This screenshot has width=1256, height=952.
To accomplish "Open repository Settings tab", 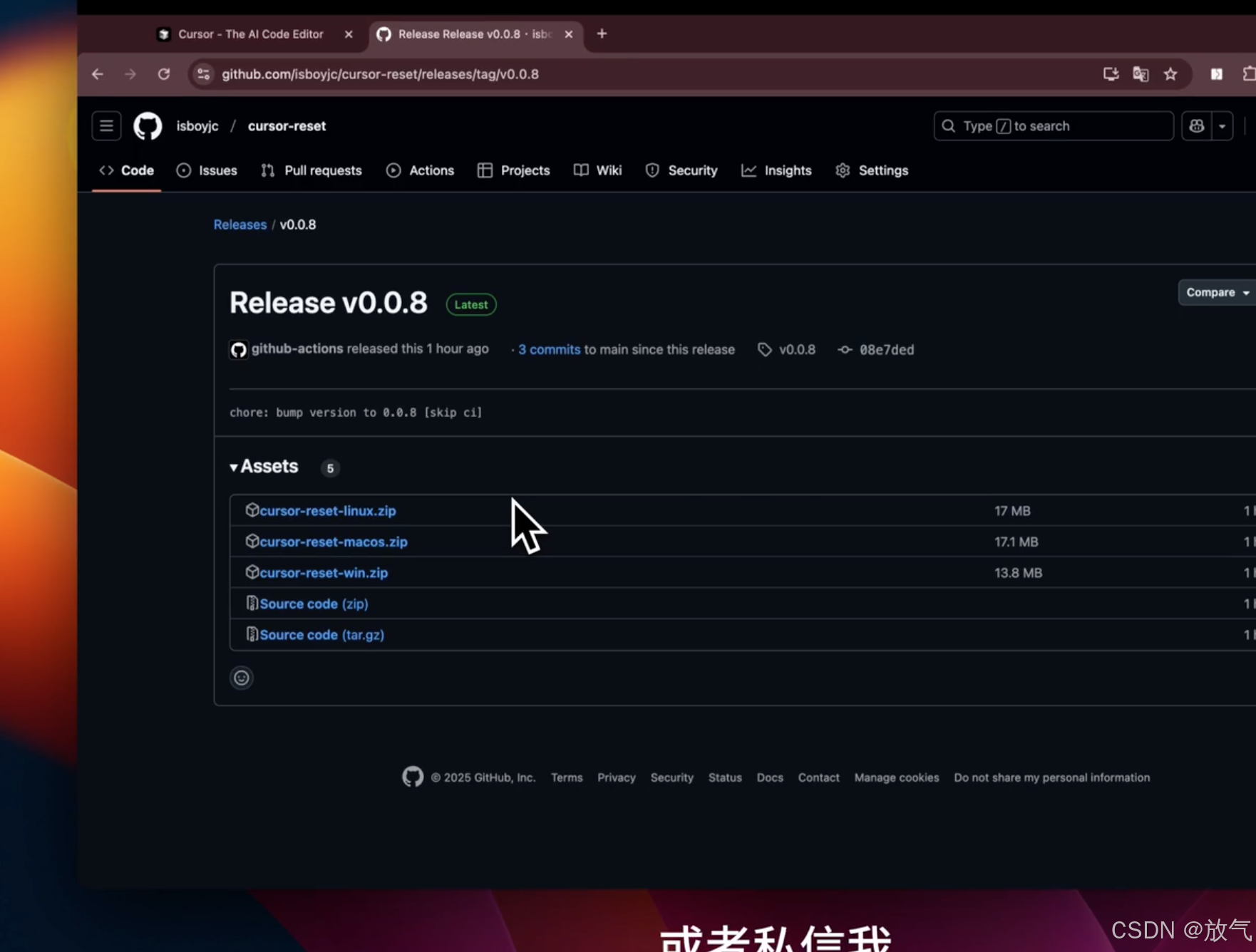I will [x=872, y=170].
